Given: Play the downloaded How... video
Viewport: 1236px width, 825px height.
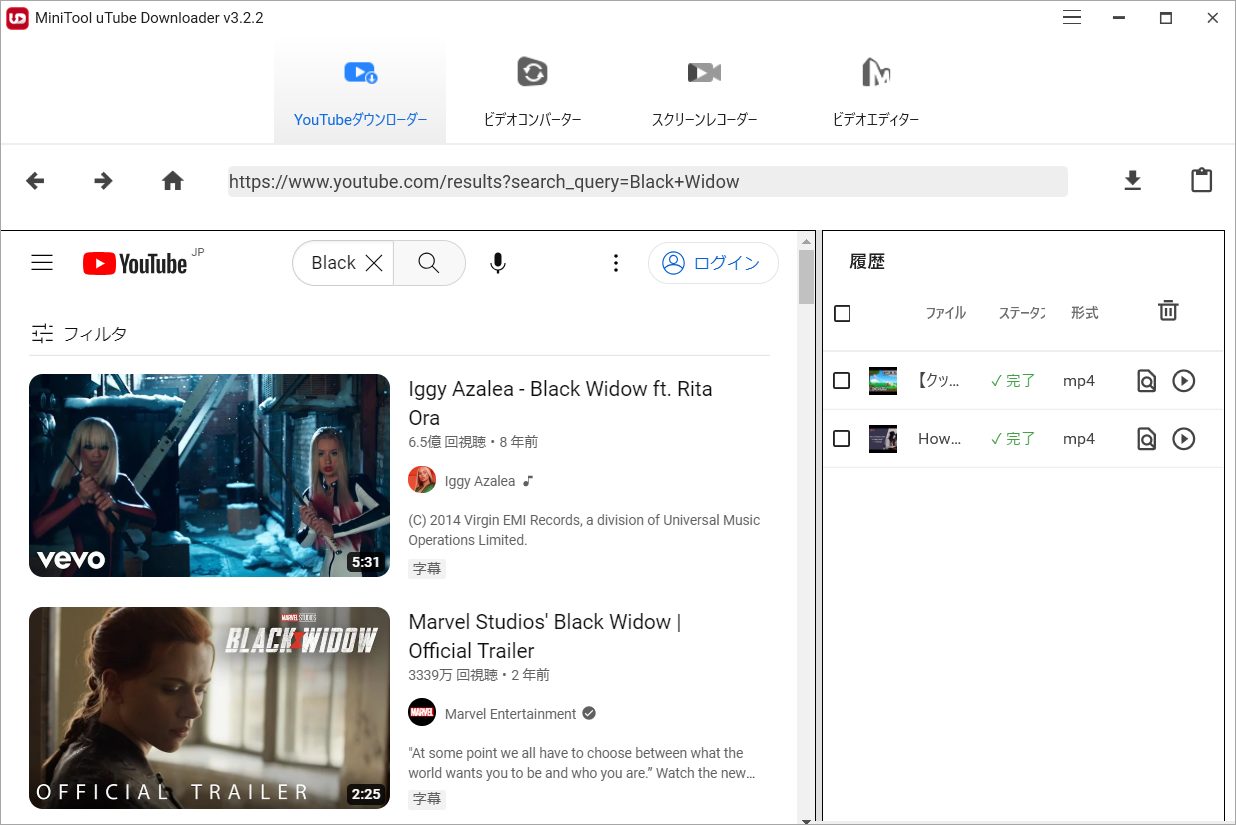Looking at the screenshot, I should (x=1183, y=438).
